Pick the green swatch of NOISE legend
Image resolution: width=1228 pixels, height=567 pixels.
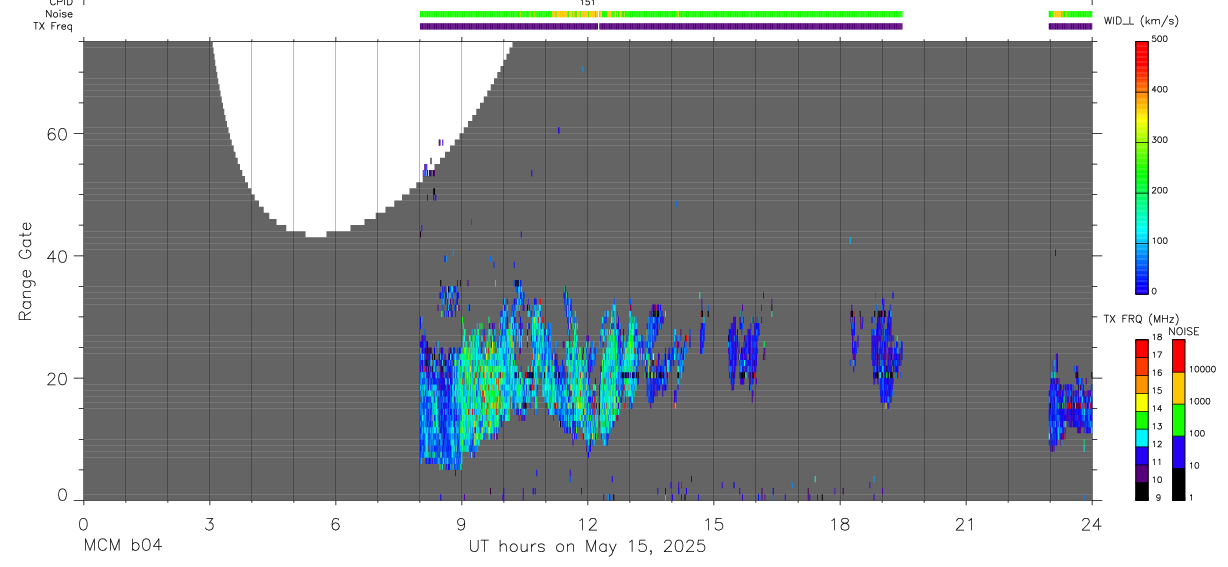pyautogui.click(x=1177, y=419)
